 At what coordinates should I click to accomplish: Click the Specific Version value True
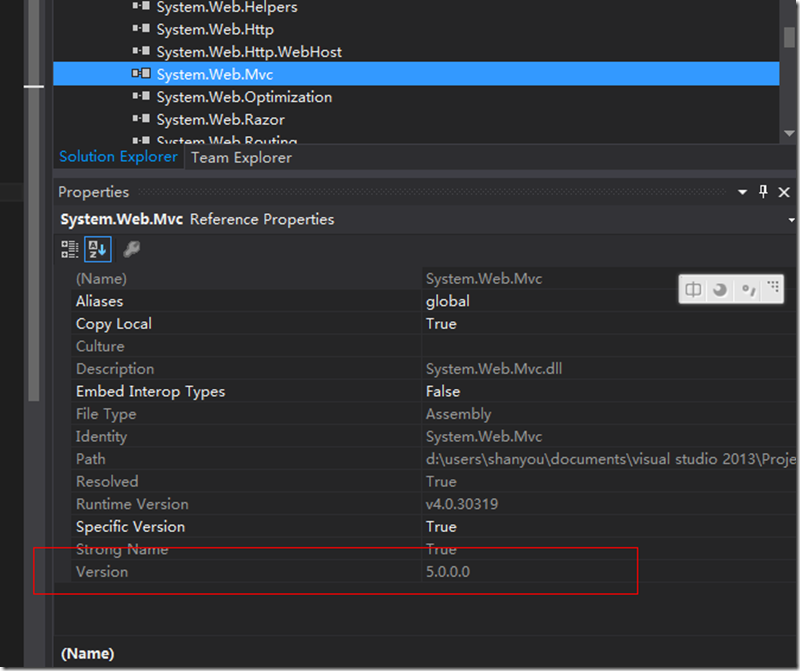[x=441, y=526]
